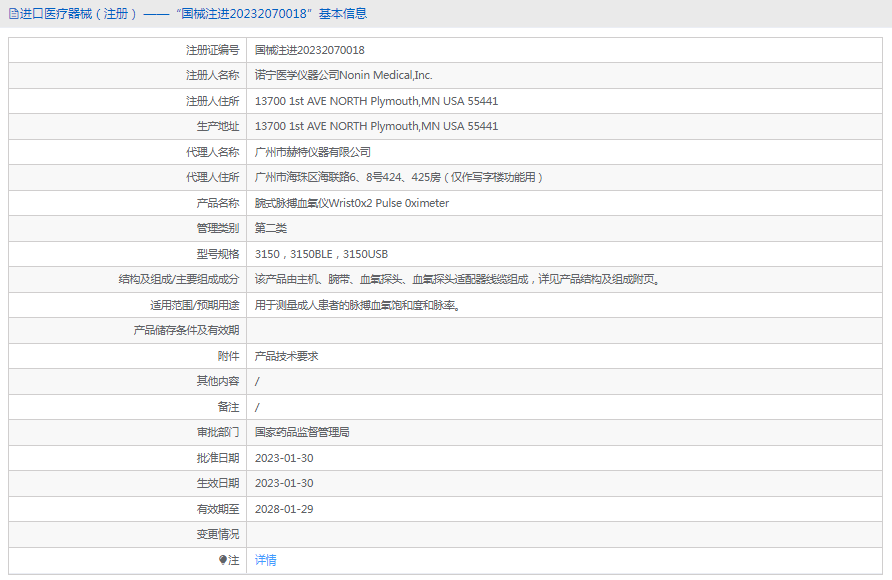Click the 代理人名称 label
This screenshot has width=892, height=580.
213,152
